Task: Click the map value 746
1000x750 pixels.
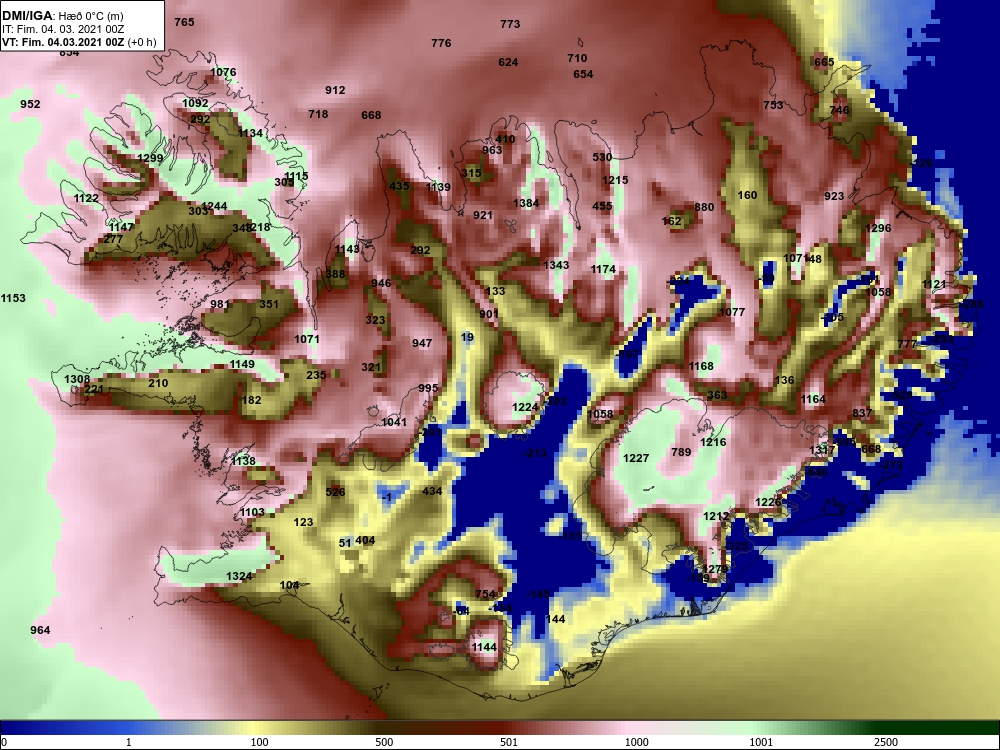Action: 839,110
